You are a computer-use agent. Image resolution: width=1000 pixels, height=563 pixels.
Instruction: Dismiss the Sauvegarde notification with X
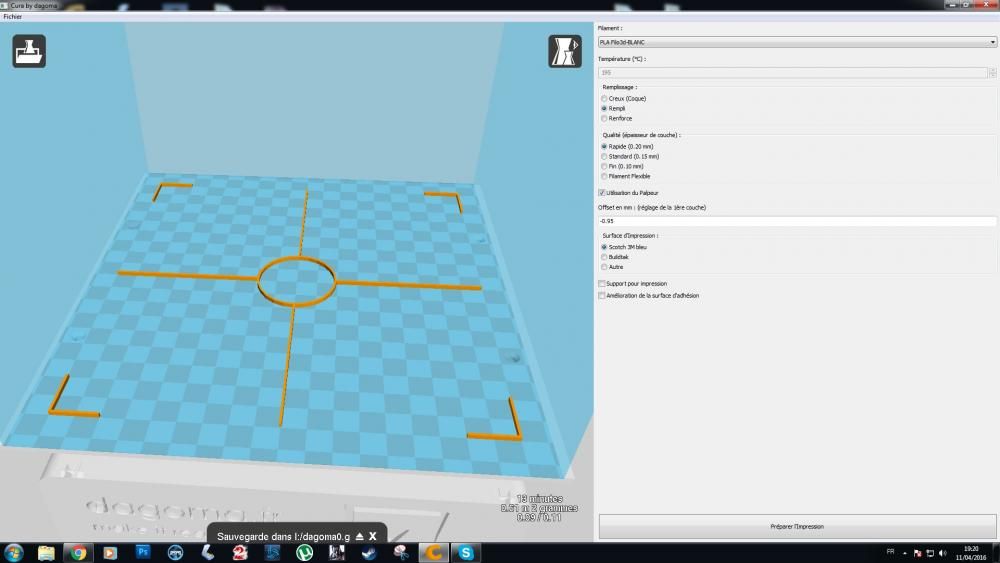pos(373,536)
